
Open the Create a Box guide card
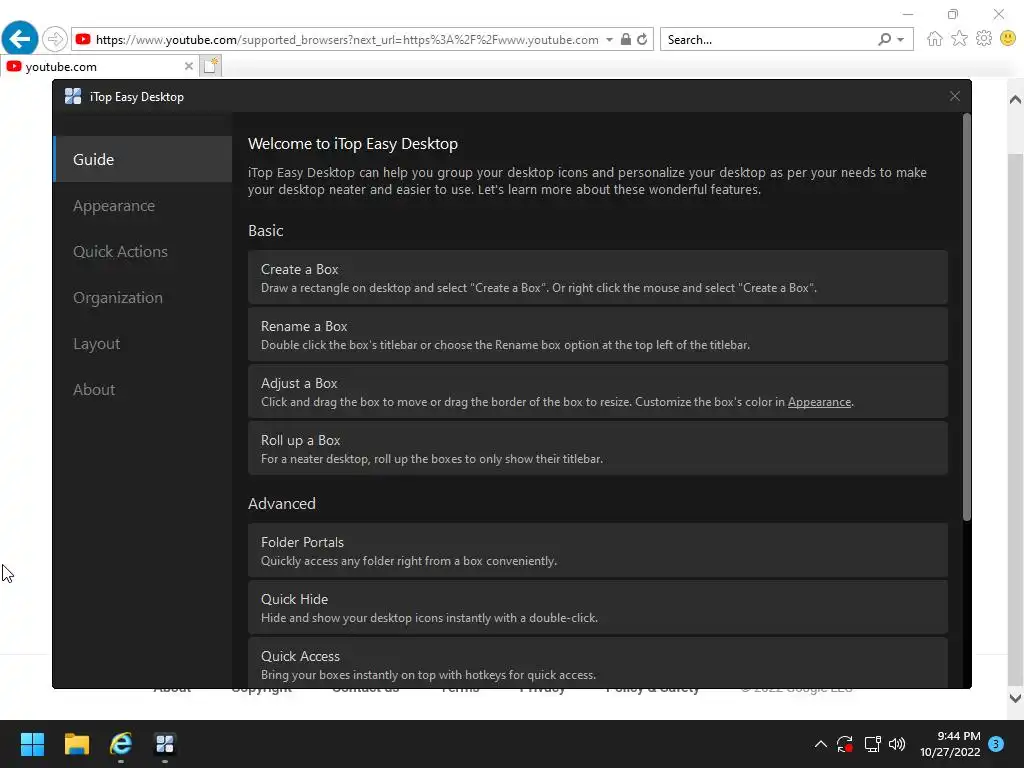click(597, 278)
